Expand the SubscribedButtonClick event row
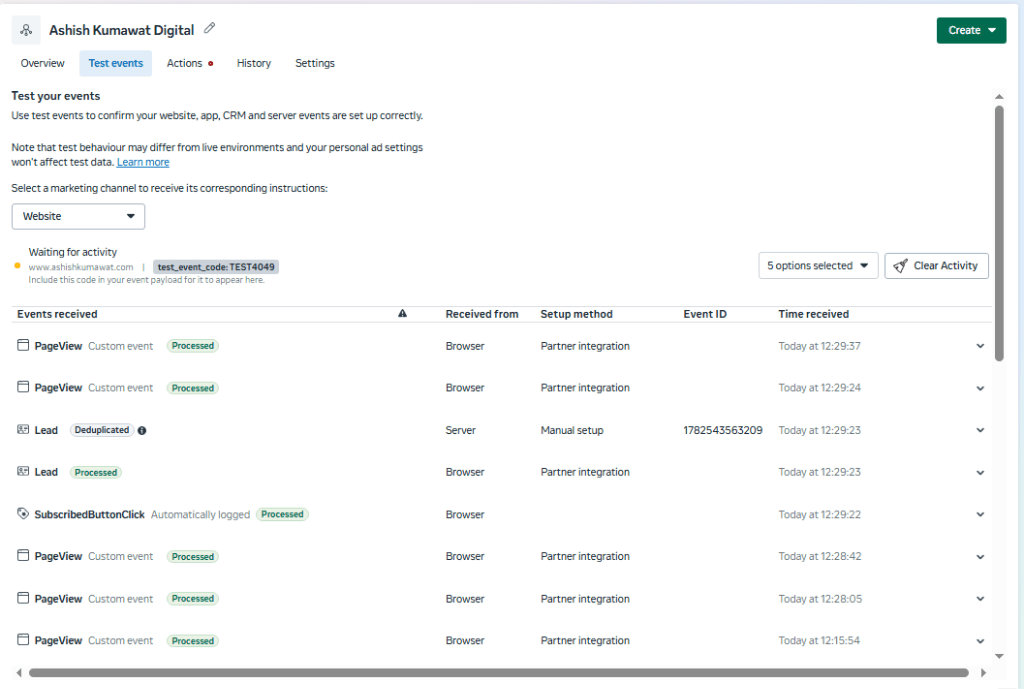 pyautogui.click(x=980, y=515)
